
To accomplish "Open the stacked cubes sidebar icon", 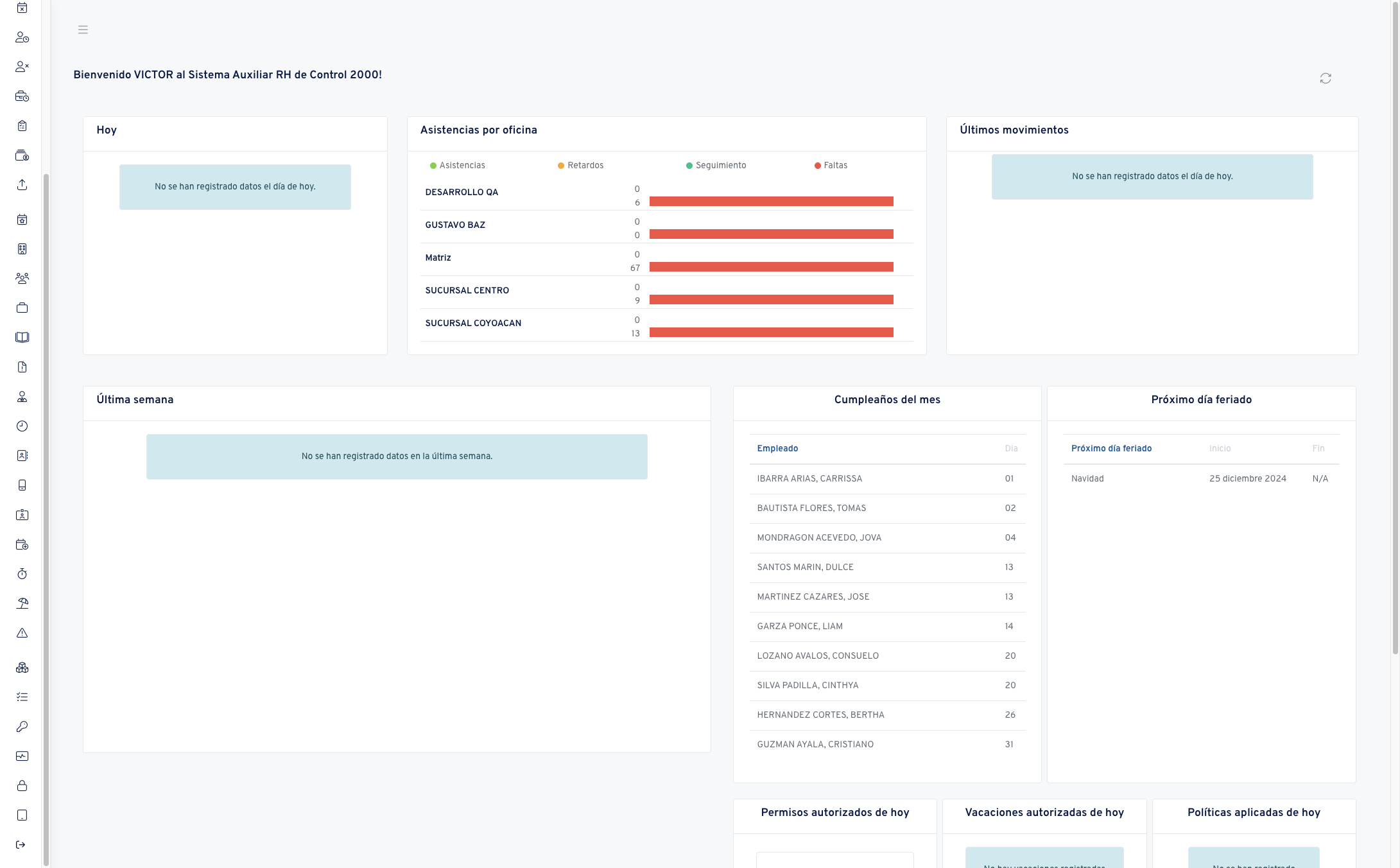I will point(22,668).
